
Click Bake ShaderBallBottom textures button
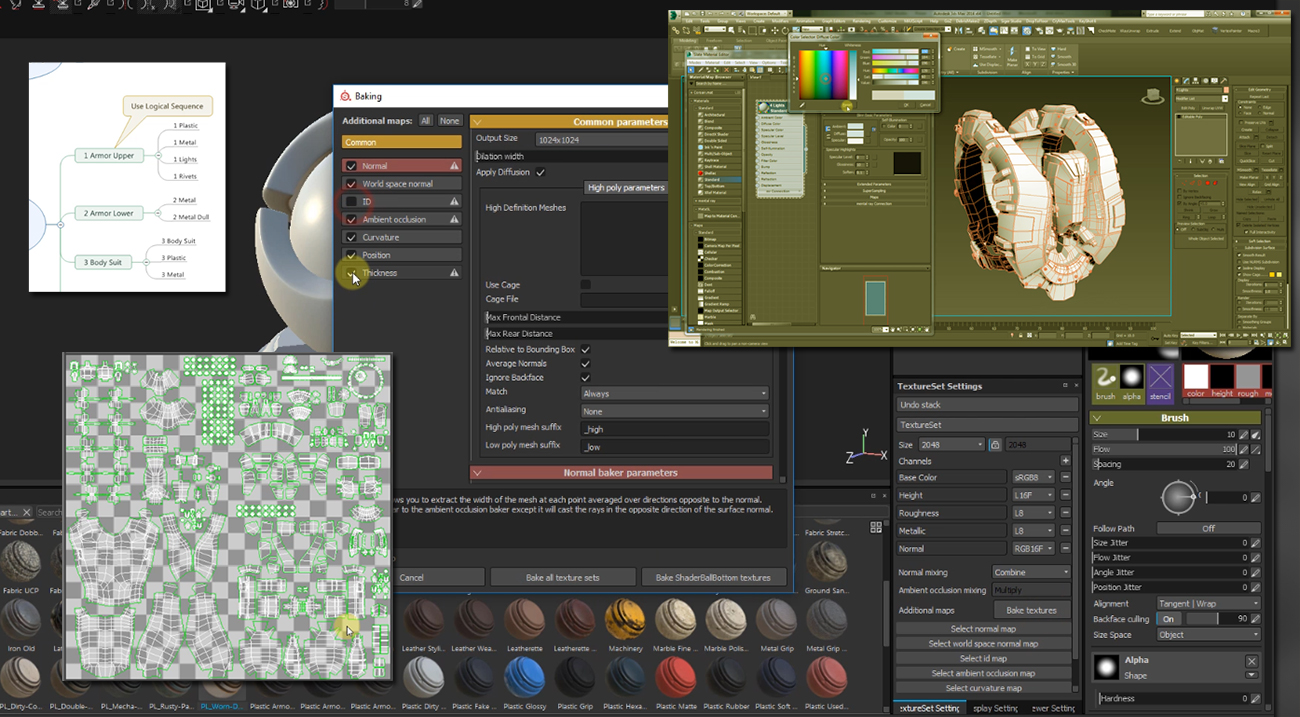tap(713, 578)
